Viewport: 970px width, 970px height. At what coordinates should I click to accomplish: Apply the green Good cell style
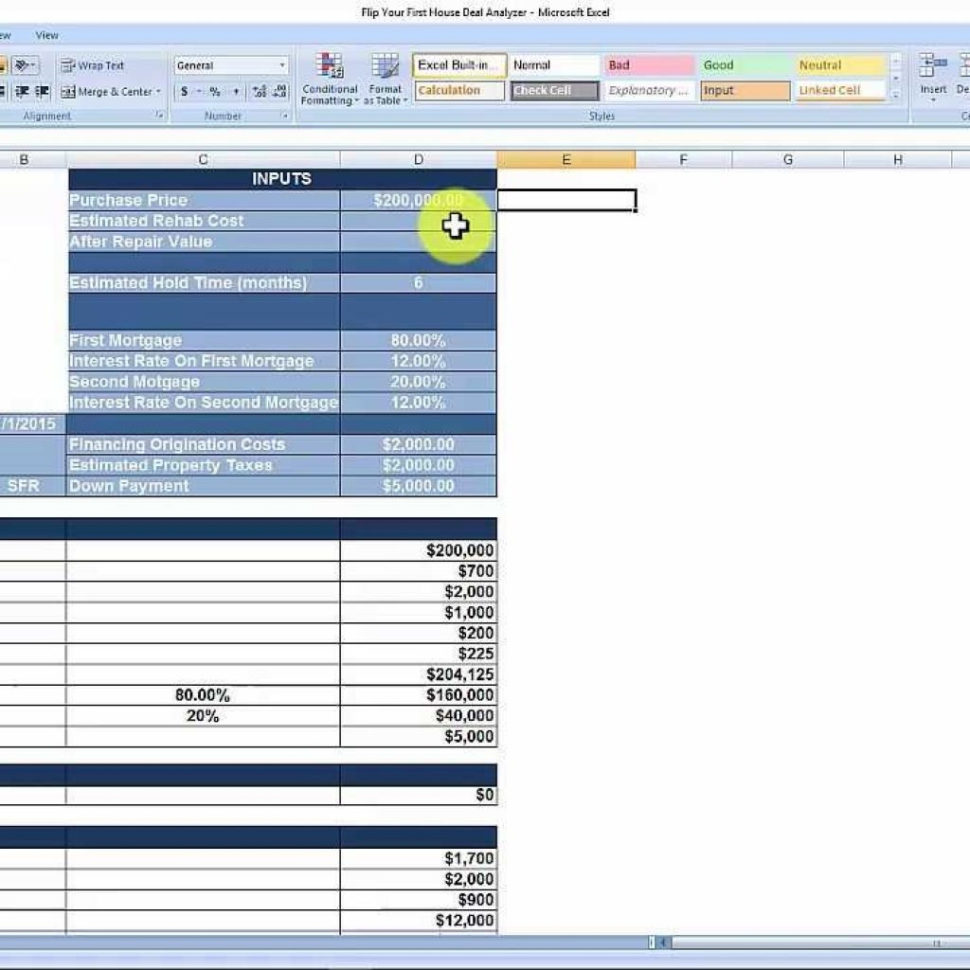click(x=745, y=65)
